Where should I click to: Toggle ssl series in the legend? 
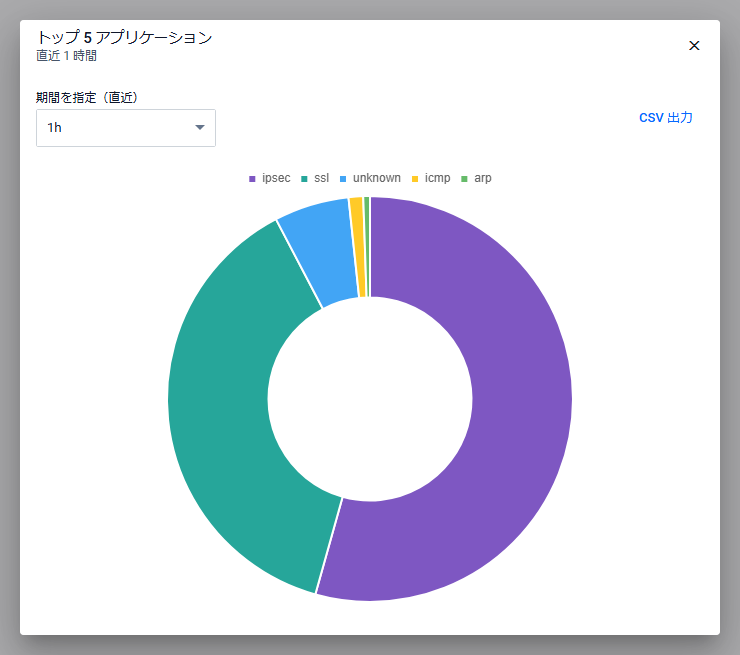pos(321,178)
